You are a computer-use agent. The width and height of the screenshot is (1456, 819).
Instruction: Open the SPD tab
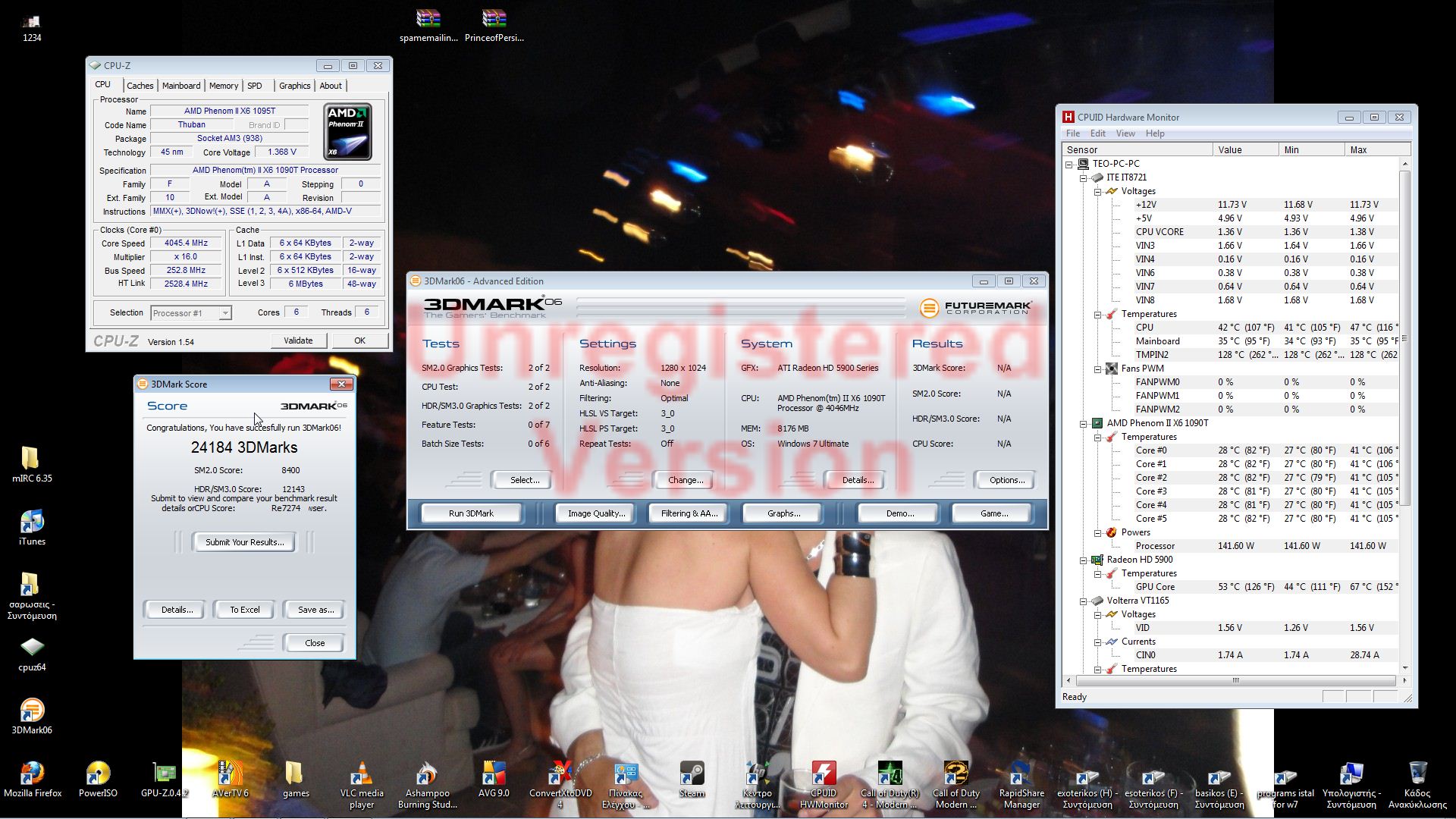[255, 86]
